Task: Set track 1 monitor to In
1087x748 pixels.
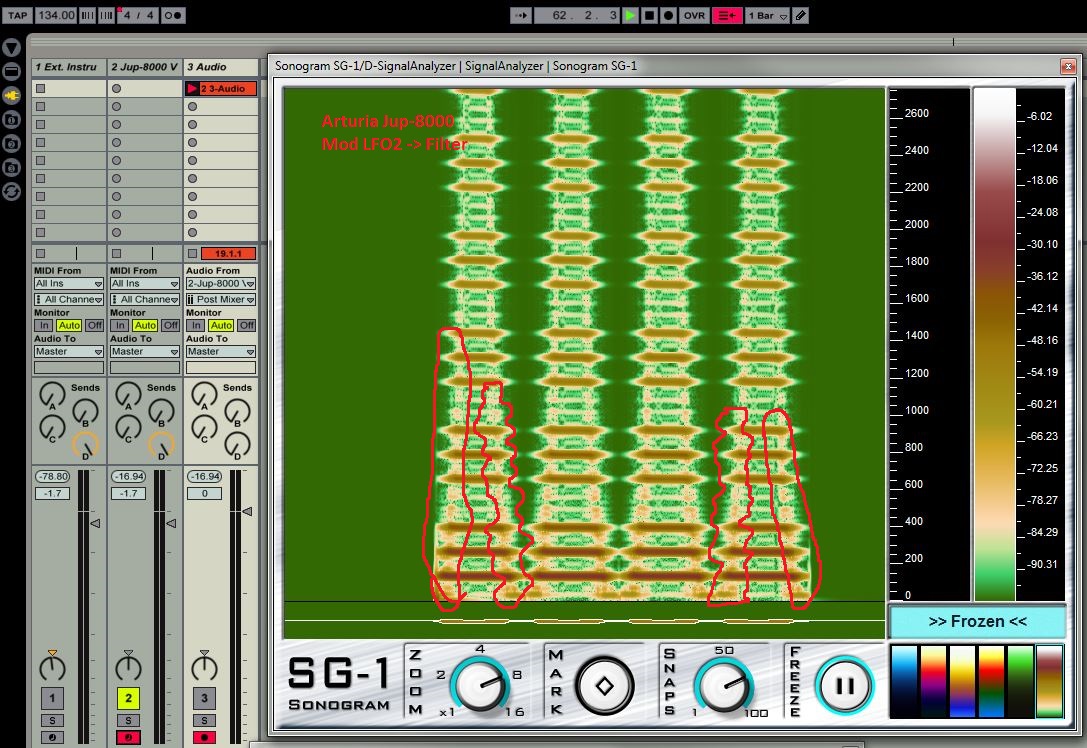Action: click(44, 325)
